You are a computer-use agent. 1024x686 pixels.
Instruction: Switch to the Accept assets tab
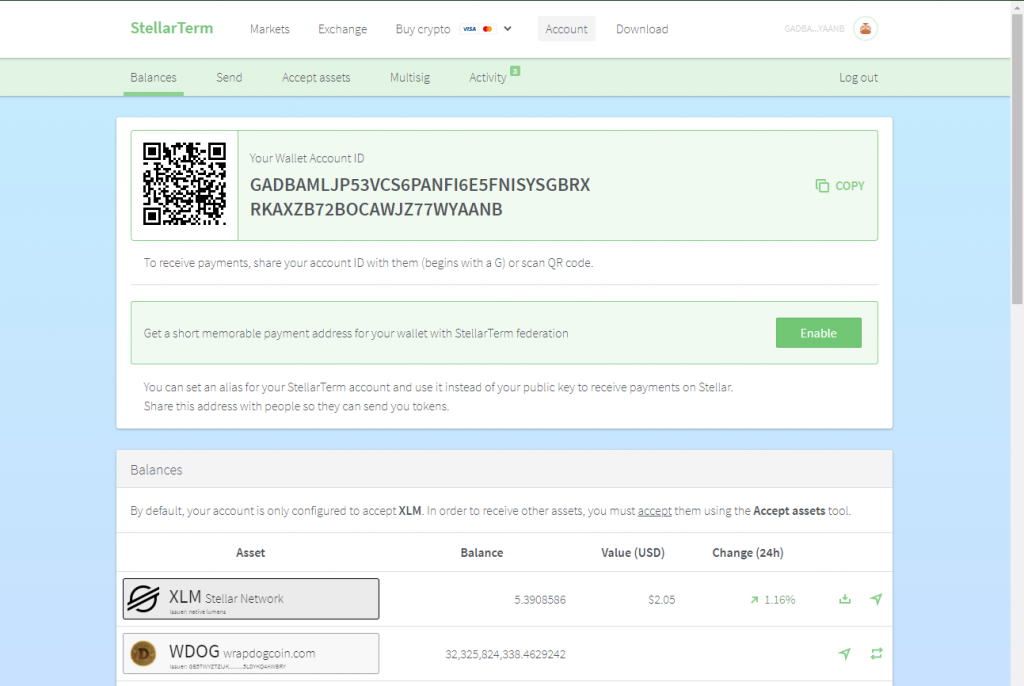[316, 77]
